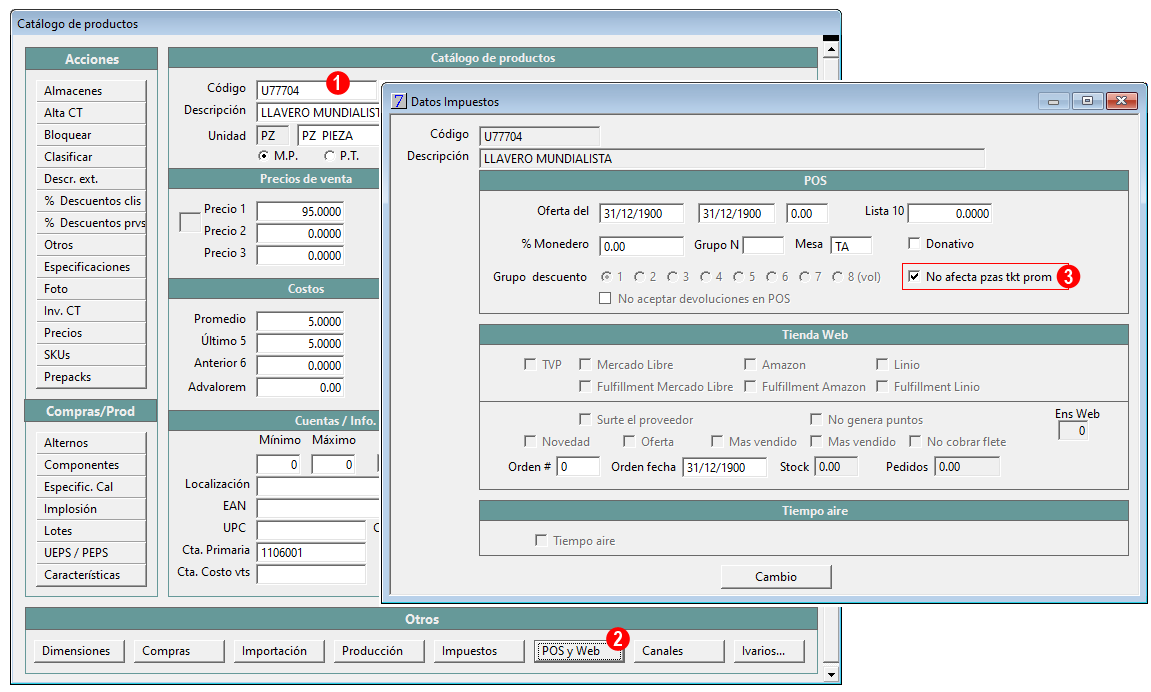Click the Bloquear action button

[91, 134]
